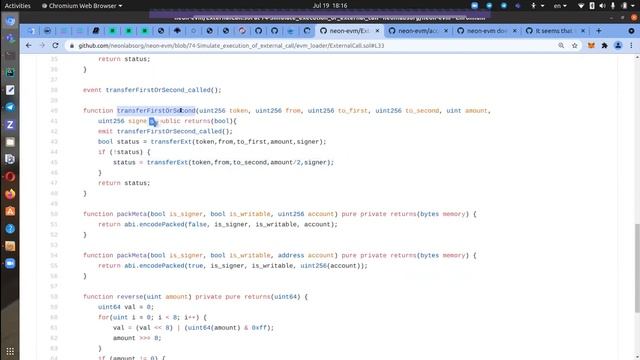The image size is (640, 360).
Task: Show Applications grid in the dock
Action: (10, 351)
